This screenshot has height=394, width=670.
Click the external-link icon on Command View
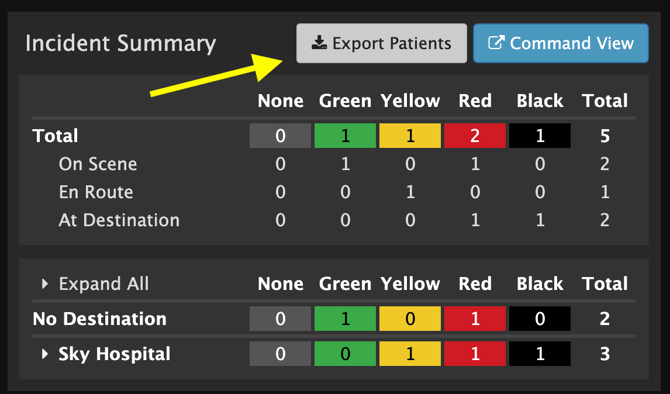click(496, 42)
